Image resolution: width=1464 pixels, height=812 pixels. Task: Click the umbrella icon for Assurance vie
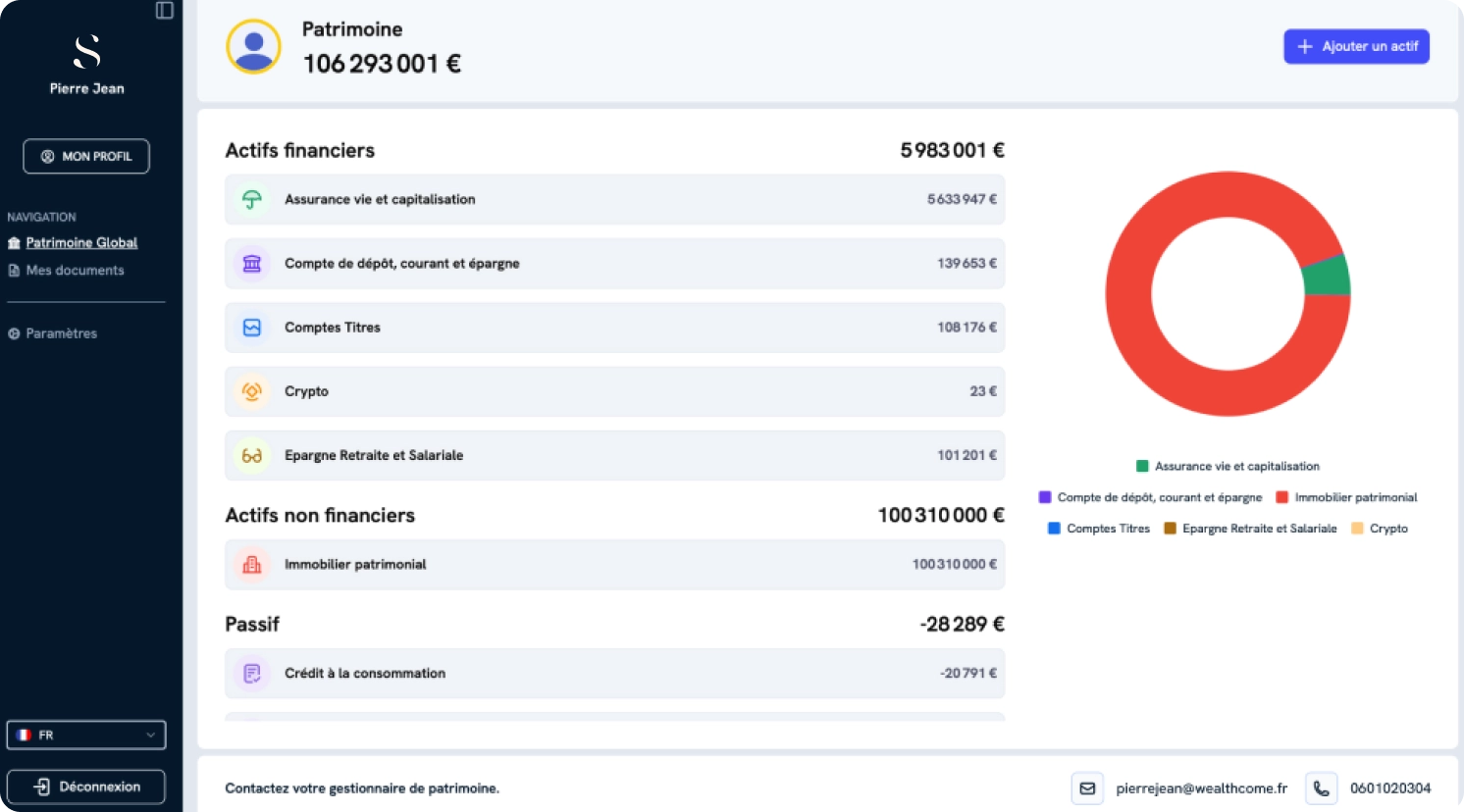pyautogui.click(x=252, y=200)
